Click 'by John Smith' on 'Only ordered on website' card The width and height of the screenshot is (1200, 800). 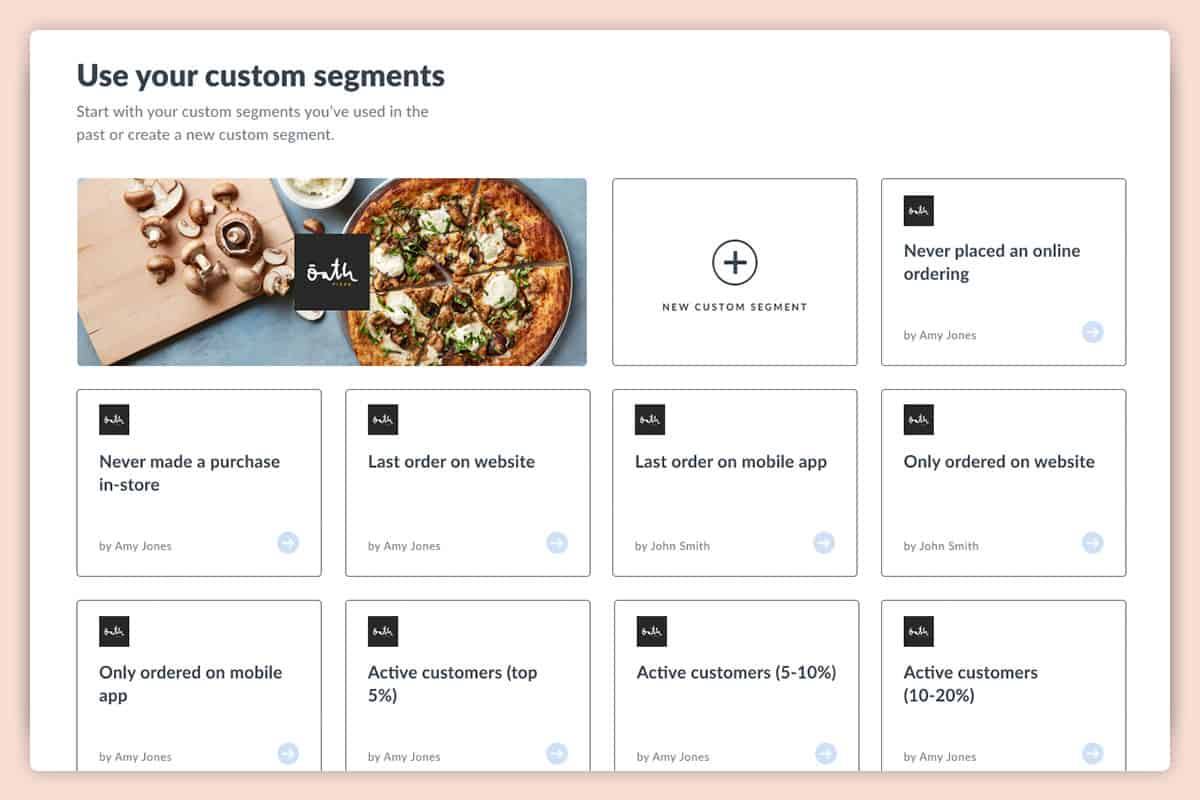click(941, 546)
